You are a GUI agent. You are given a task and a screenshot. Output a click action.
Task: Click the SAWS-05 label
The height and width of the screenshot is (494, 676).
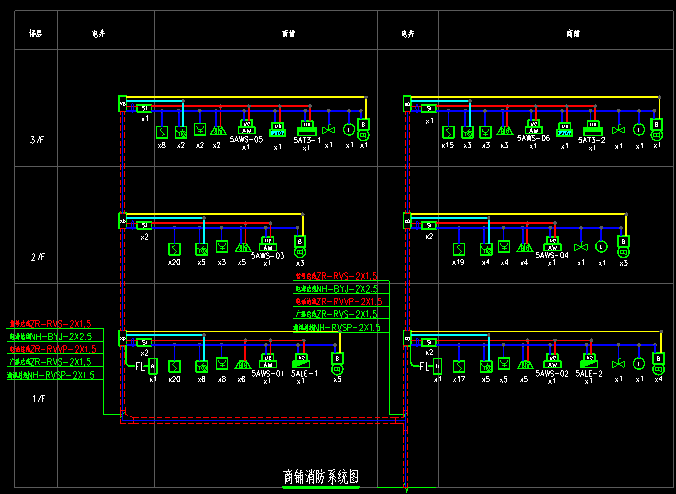(x=246, y=140)
